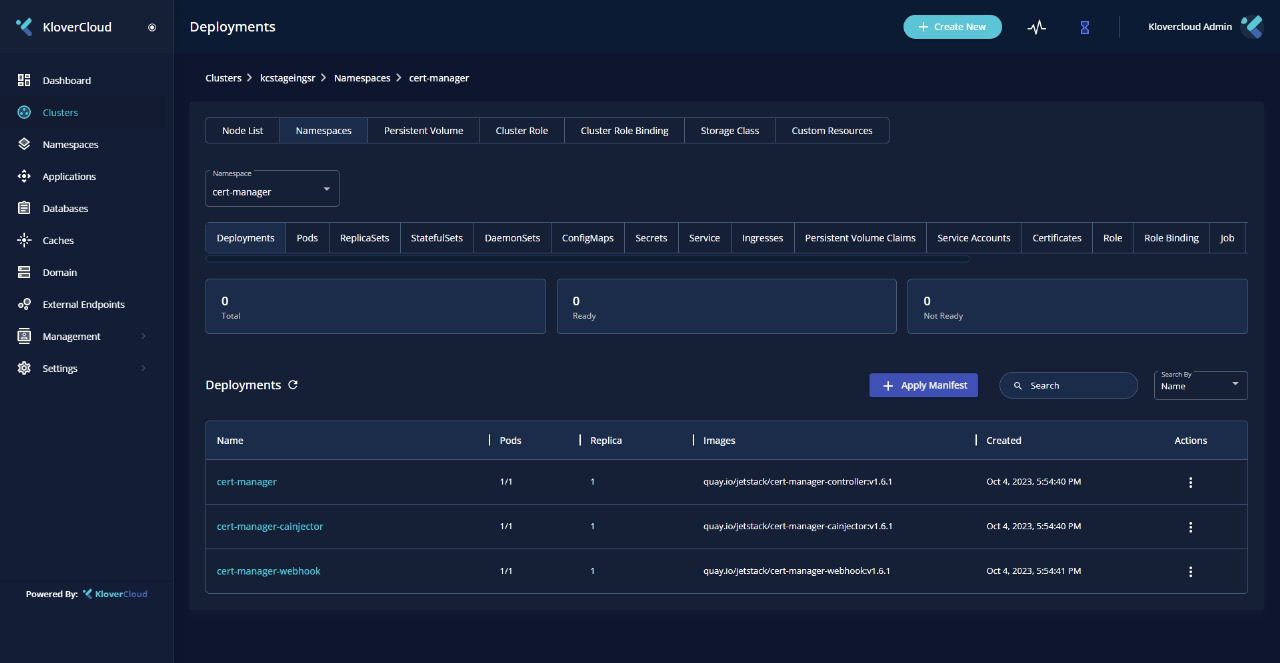Open the Namespace cert-manager dropdown
This screenshot has height=663, width=1280.
[272, 189]
